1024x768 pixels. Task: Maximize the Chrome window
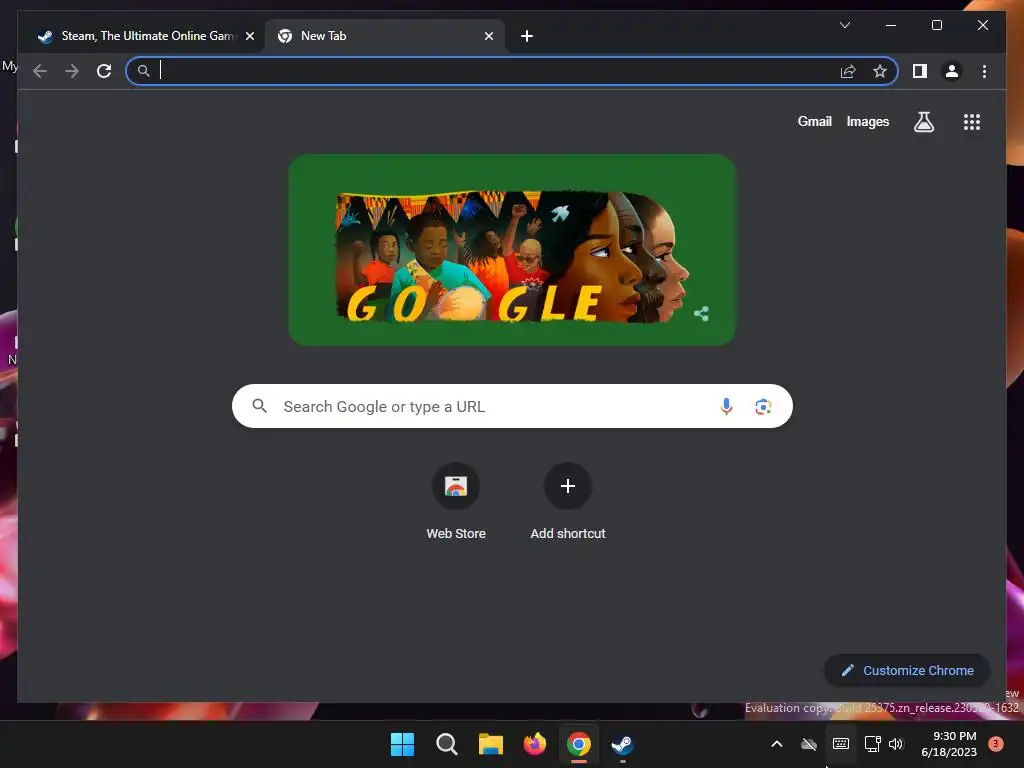tap(936, 25)
